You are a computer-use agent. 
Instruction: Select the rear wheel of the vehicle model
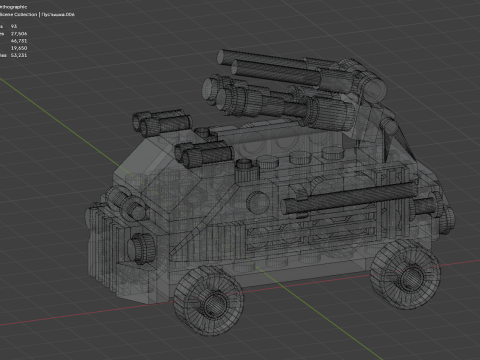pyautogui.click(x=405, y=274)
